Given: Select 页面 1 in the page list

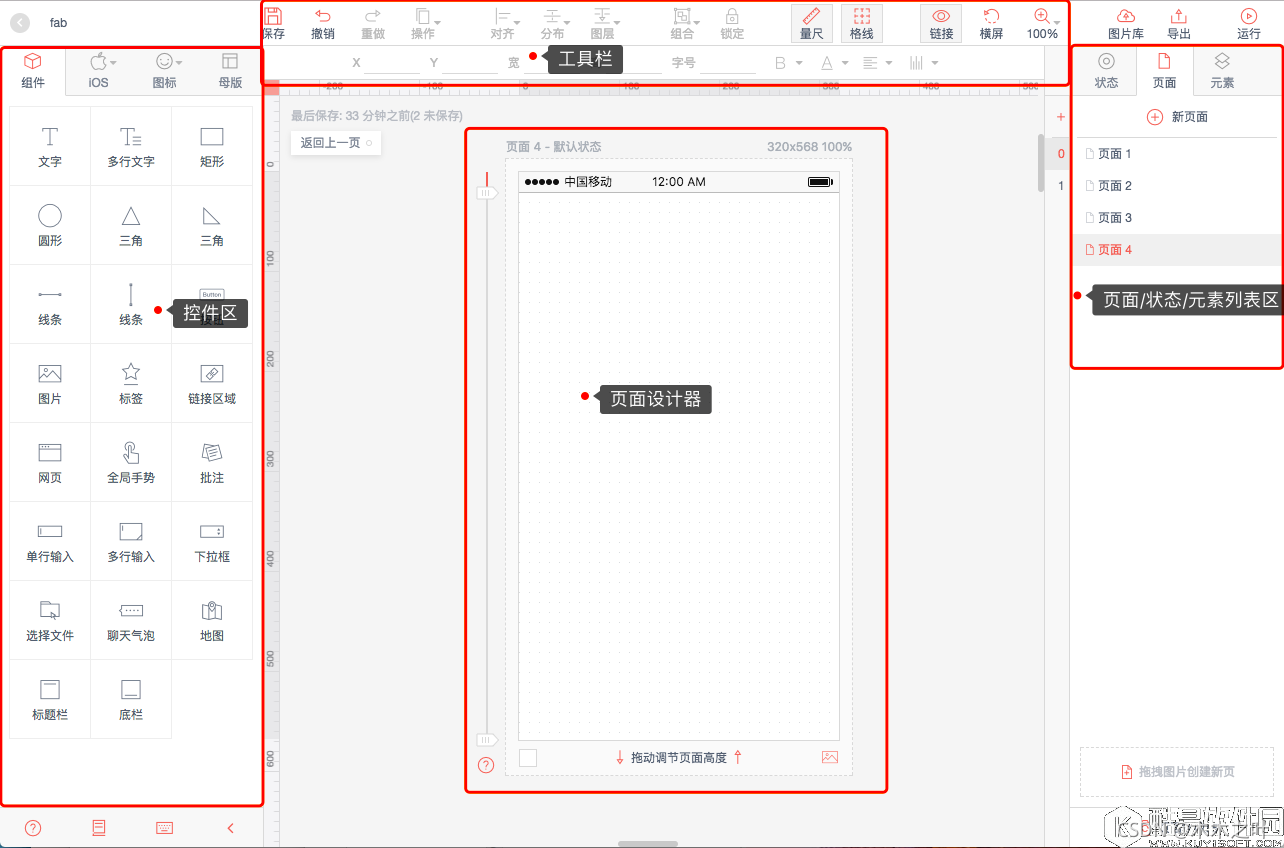Looking at the screenshot, I should point(1177,154).
